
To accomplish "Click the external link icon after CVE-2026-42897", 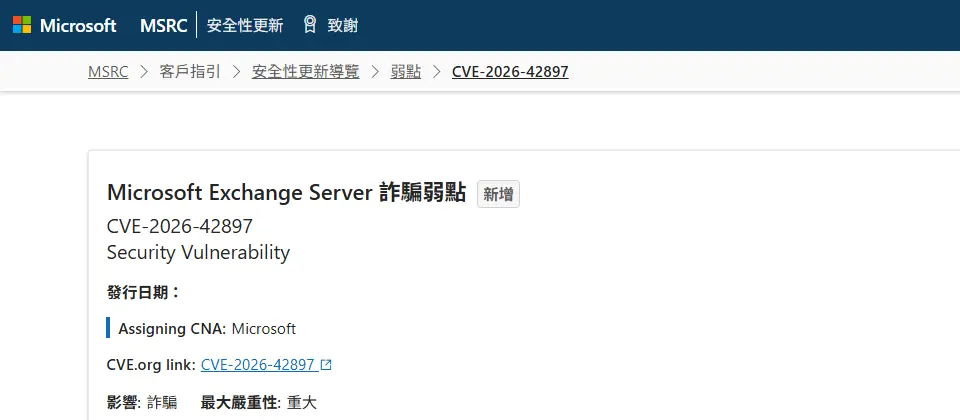I will 326,365.
